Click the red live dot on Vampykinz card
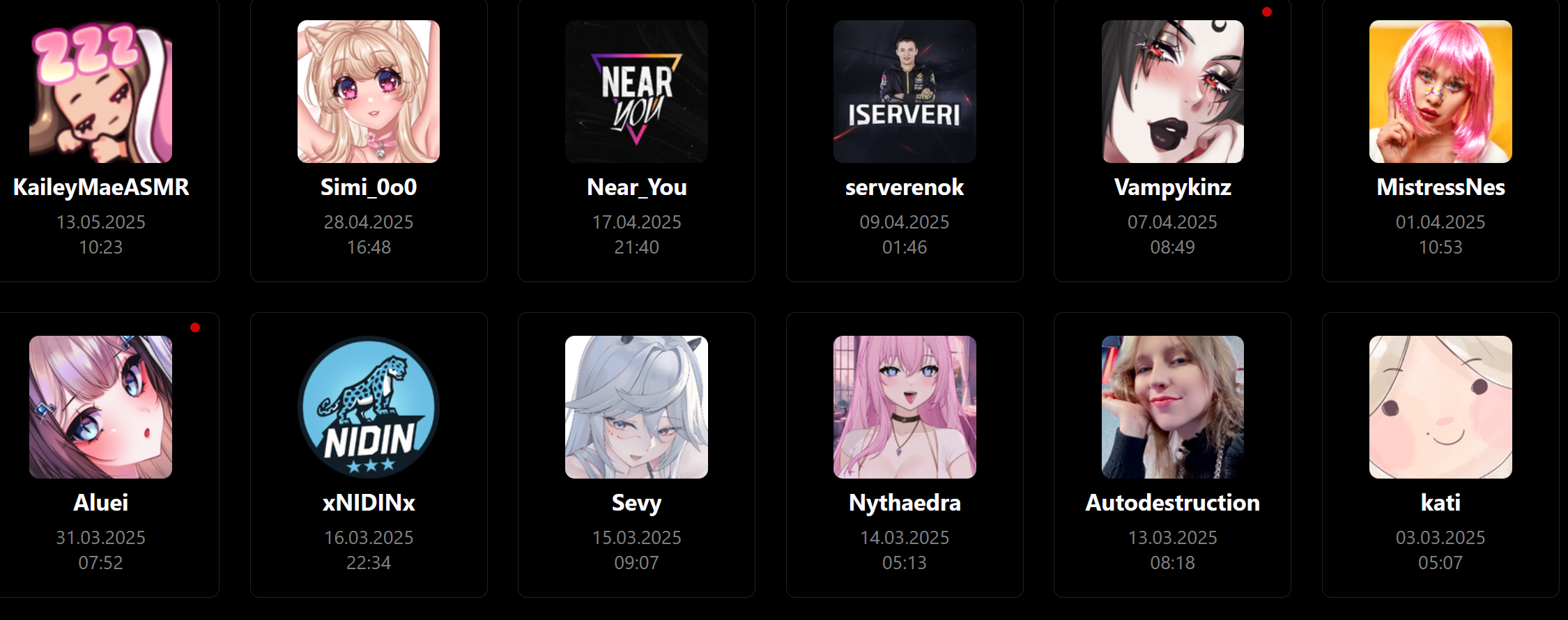This screenshot has width=1568, height=620. point(1267,12)
